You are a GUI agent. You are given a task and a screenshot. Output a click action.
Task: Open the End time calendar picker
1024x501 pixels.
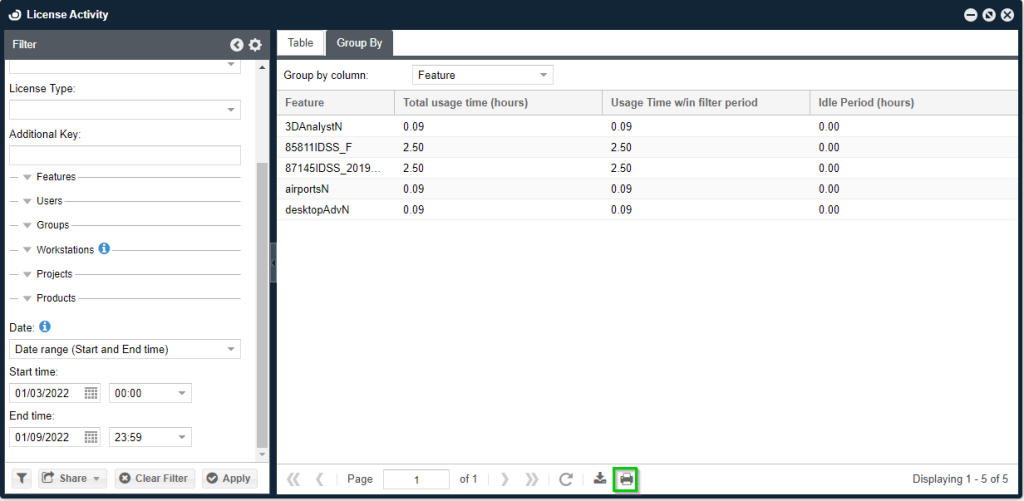(91, 437)
